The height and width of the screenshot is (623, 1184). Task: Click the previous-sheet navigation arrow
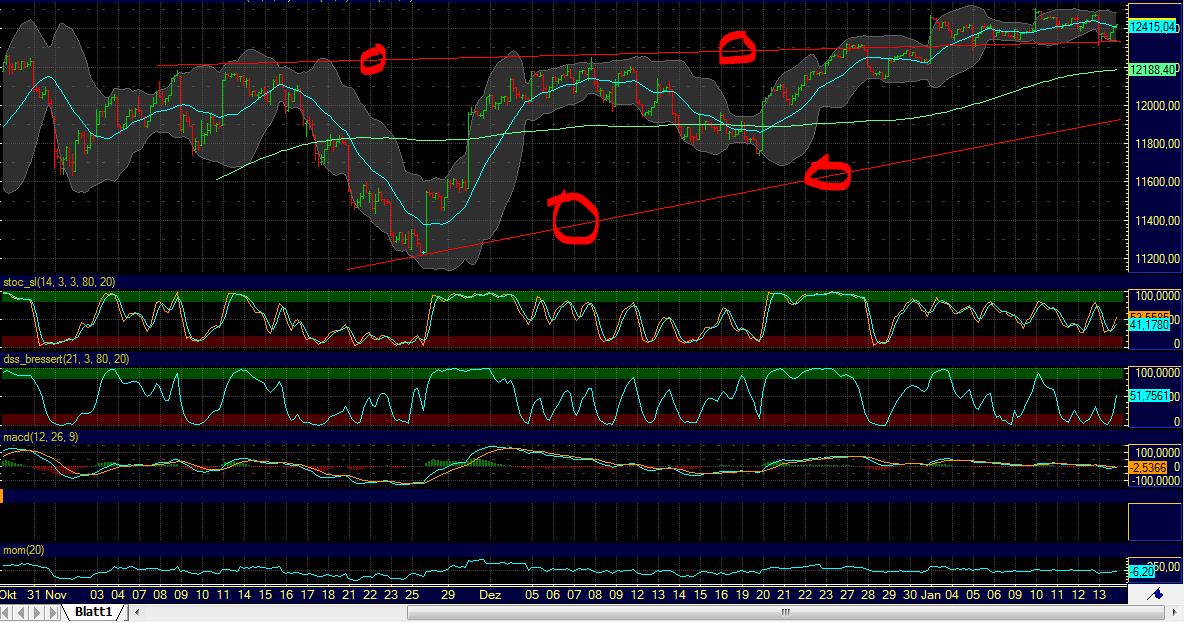pyautogui.click(x=21, y=612)
